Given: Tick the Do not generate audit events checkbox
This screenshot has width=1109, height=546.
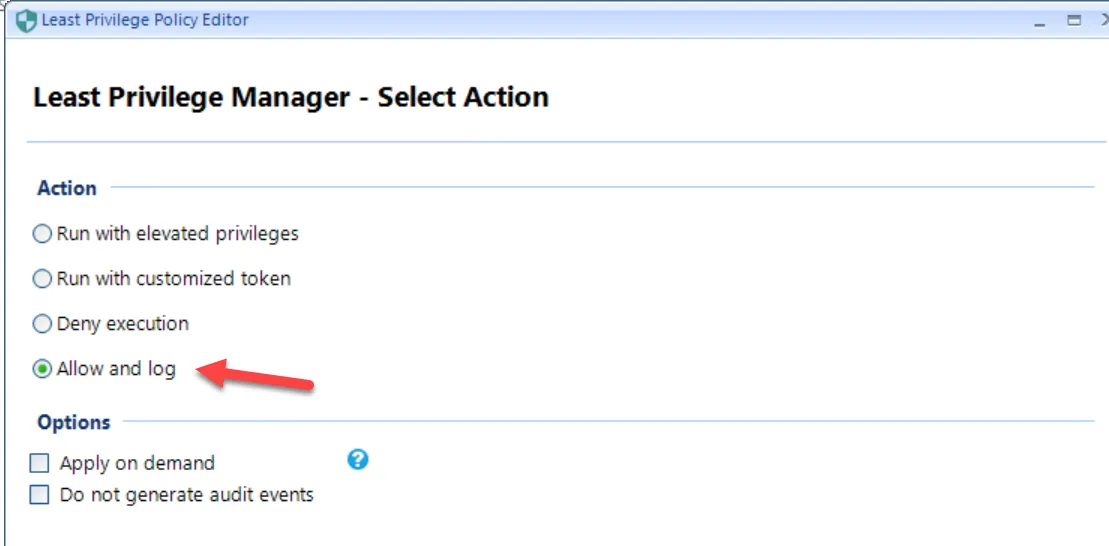Looking at the screenshot, I should (x=40, y=494).
